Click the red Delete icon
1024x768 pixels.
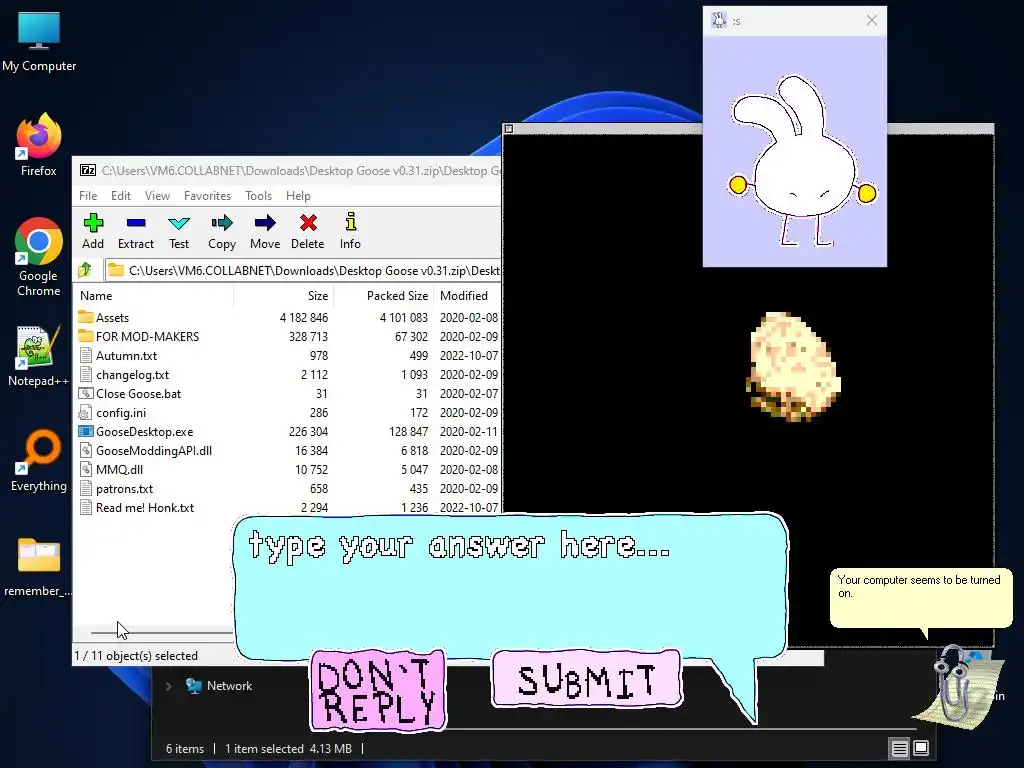point(308,231)
